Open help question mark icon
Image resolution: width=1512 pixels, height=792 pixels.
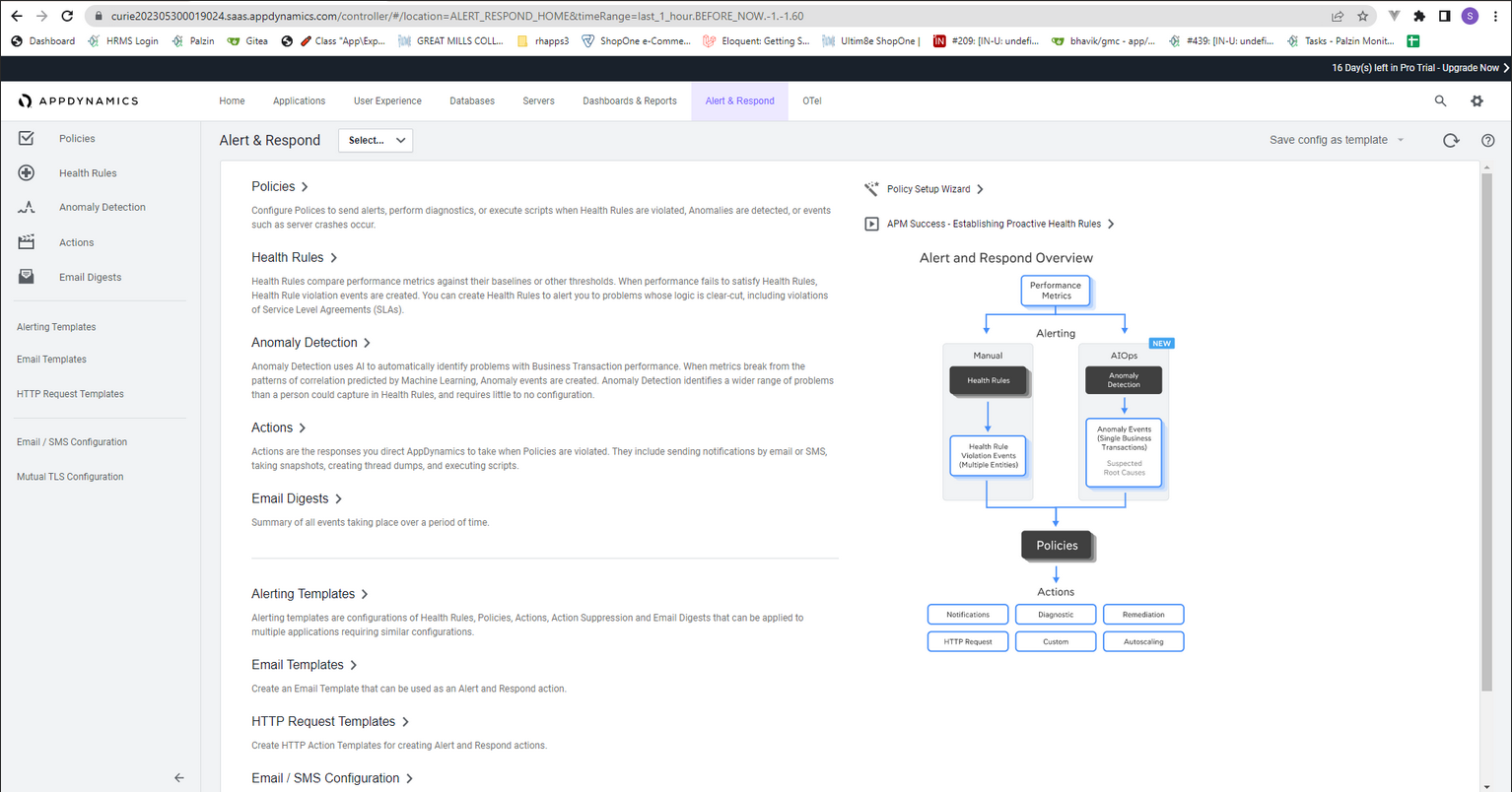(x=1488, y=140)
